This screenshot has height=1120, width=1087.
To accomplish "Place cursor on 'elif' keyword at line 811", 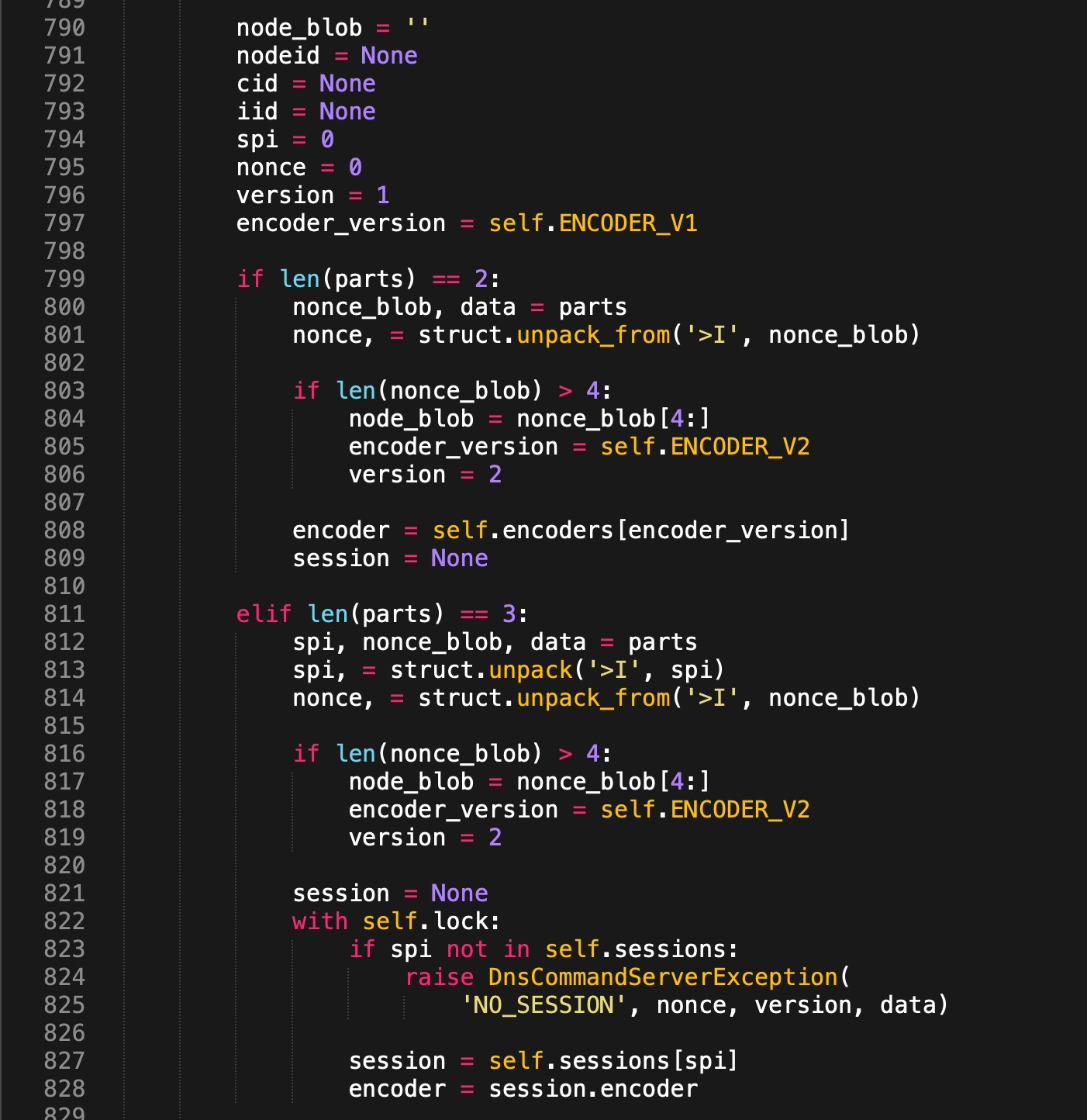I will click(264, 614).
